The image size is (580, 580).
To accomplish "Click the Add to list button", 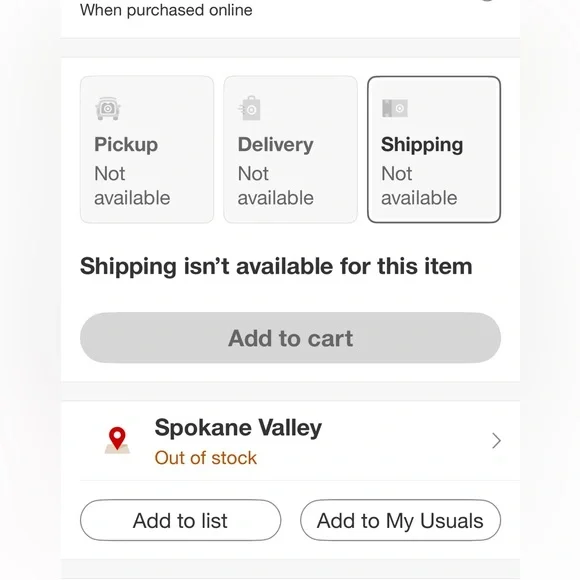I will (180, 520).
